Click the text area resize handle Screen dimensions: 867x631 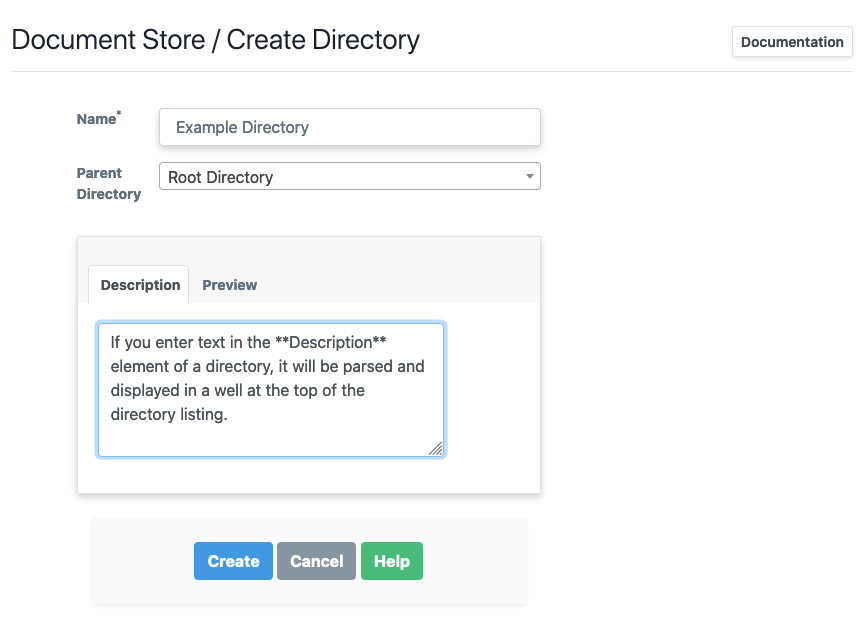436,449
